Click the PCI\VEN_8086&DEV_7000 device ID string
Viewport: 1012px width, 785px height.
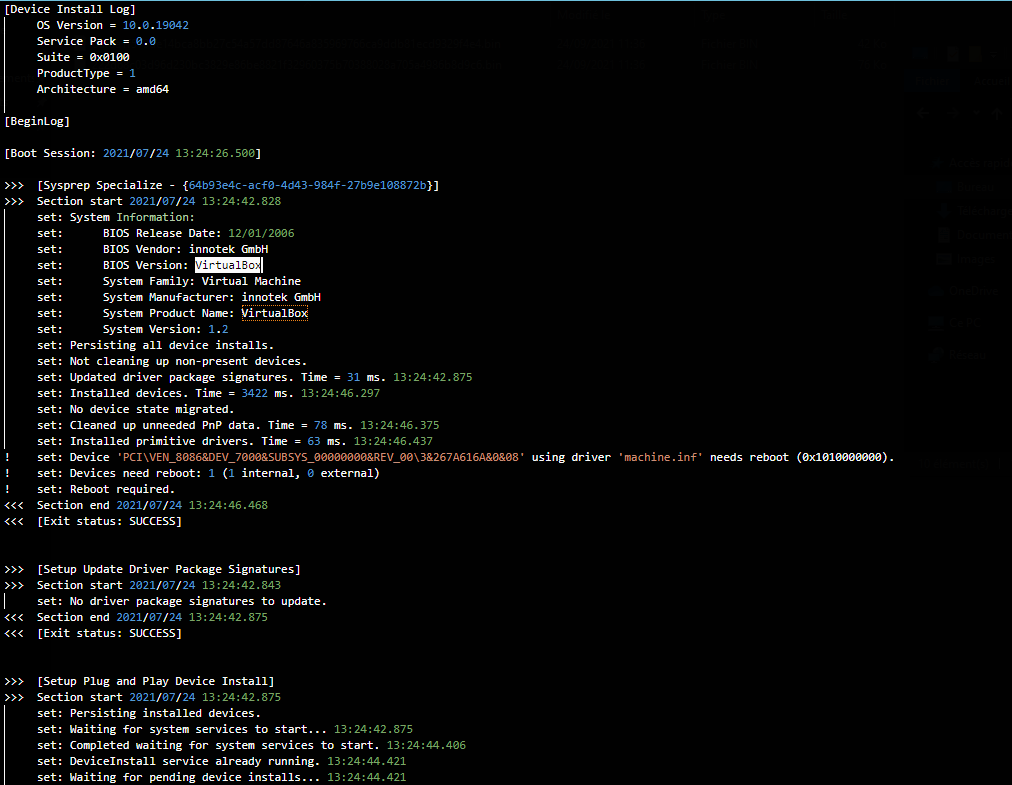click(x=321, y=457)
